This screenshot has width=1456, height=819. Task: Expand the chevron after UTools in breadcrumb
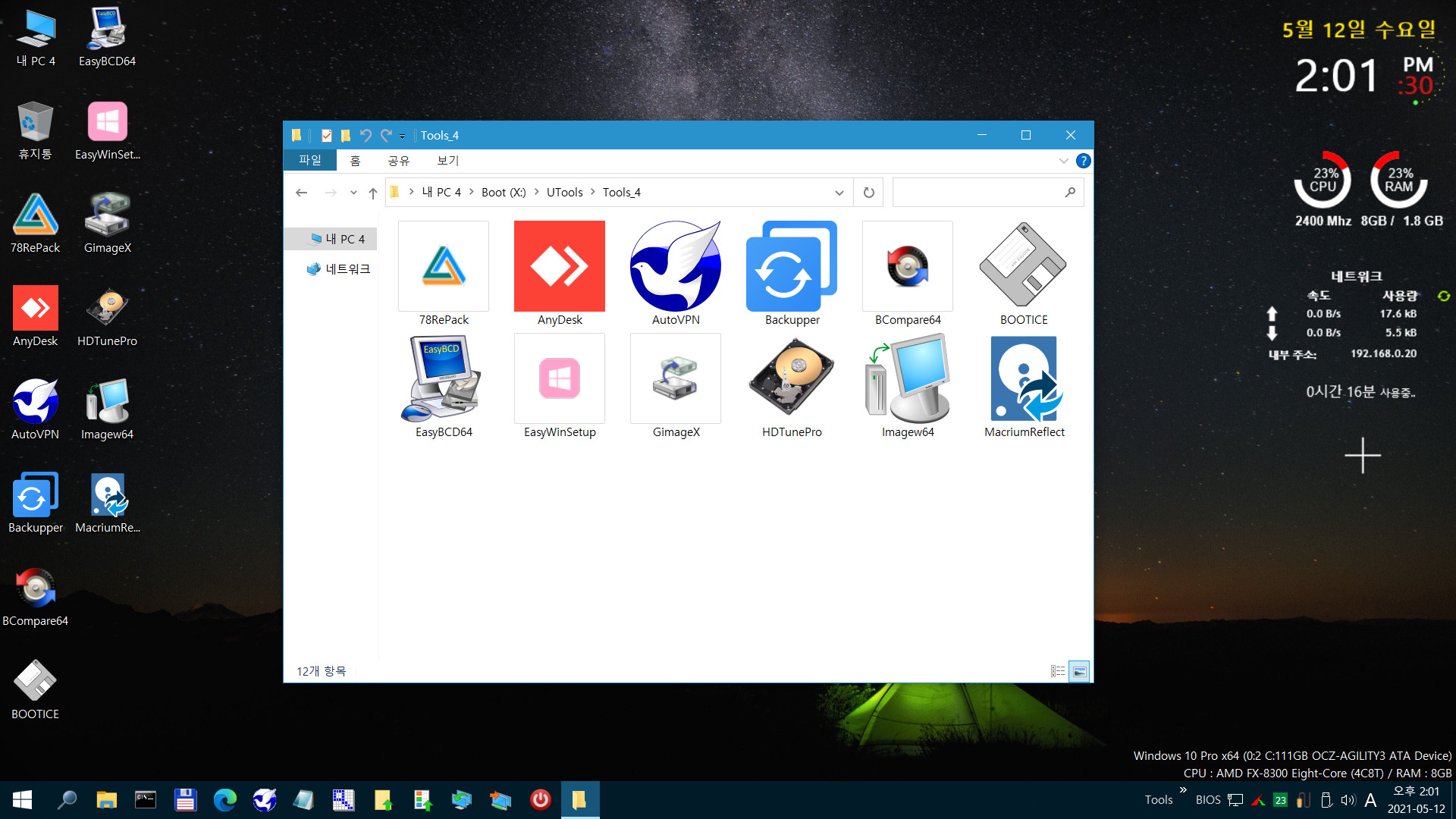(592, 193)
